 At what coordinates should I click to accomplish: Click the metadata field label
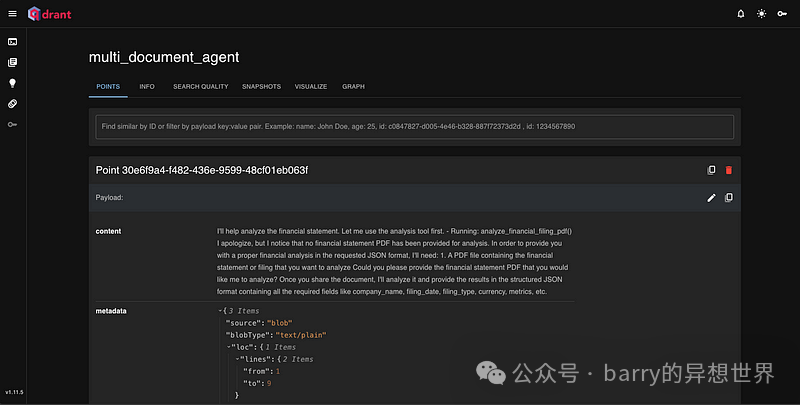coord(111,311)
